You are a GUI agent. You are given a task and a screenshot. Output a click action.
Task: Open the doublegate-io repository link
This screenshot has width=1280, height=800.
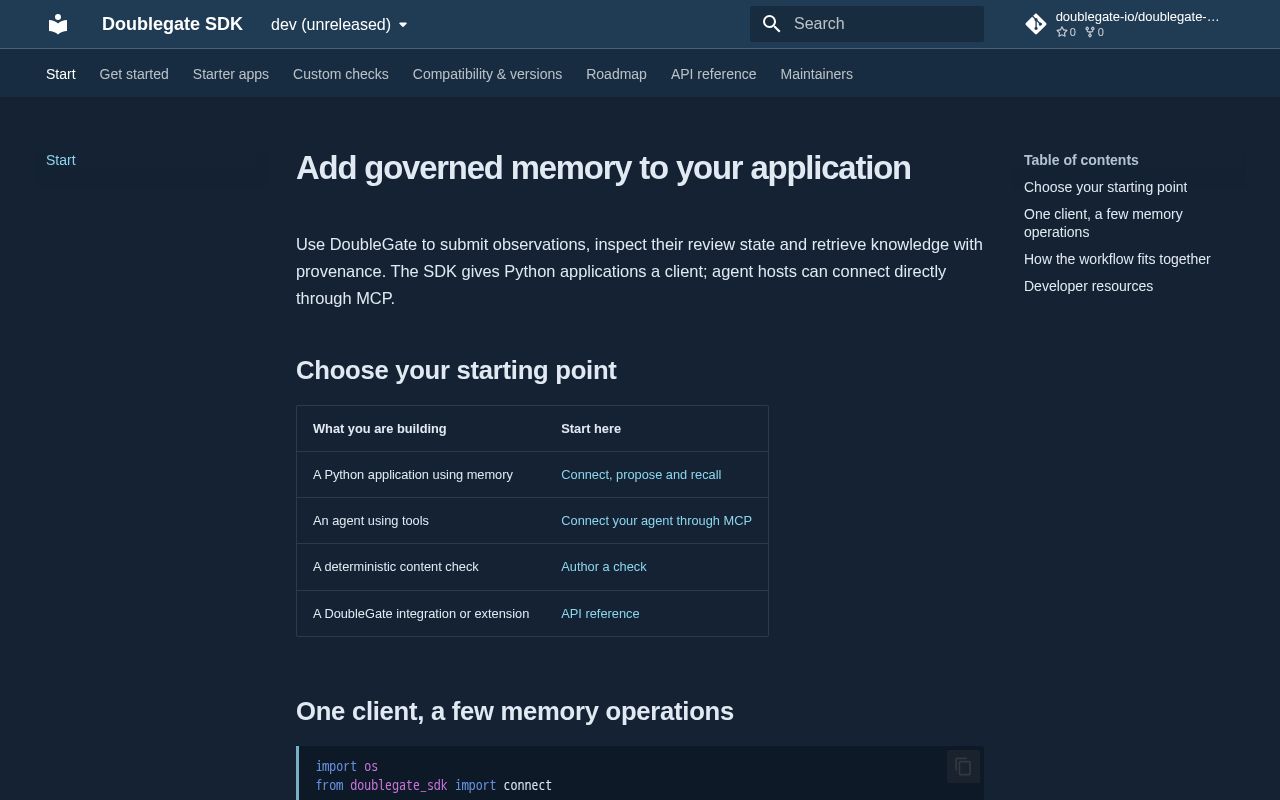[x=1137, y=16]
